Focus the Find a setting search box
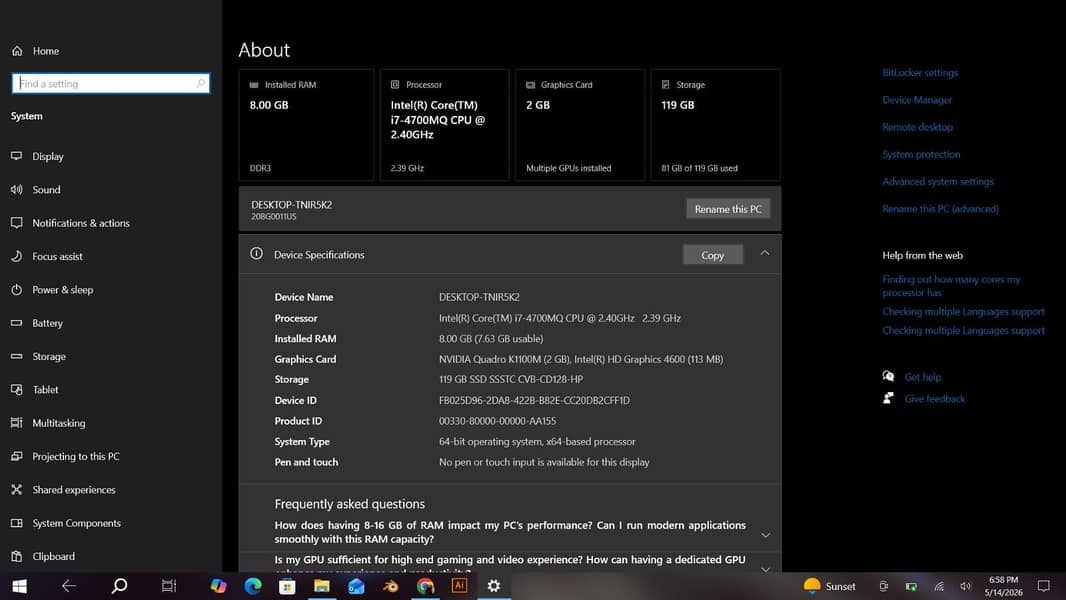Screen dimensions: 1066x600 (111, 84)
